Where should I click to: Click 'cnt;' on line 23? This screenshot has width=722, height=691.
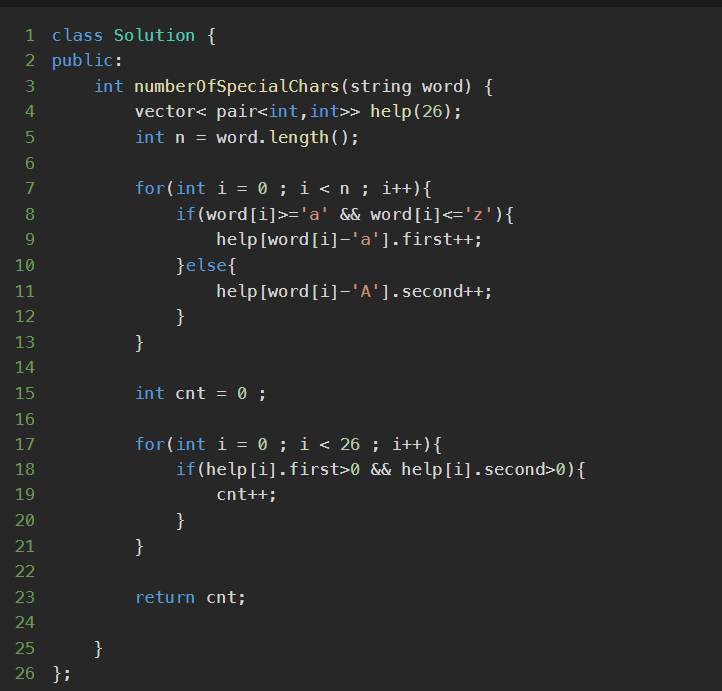point(226,598)
